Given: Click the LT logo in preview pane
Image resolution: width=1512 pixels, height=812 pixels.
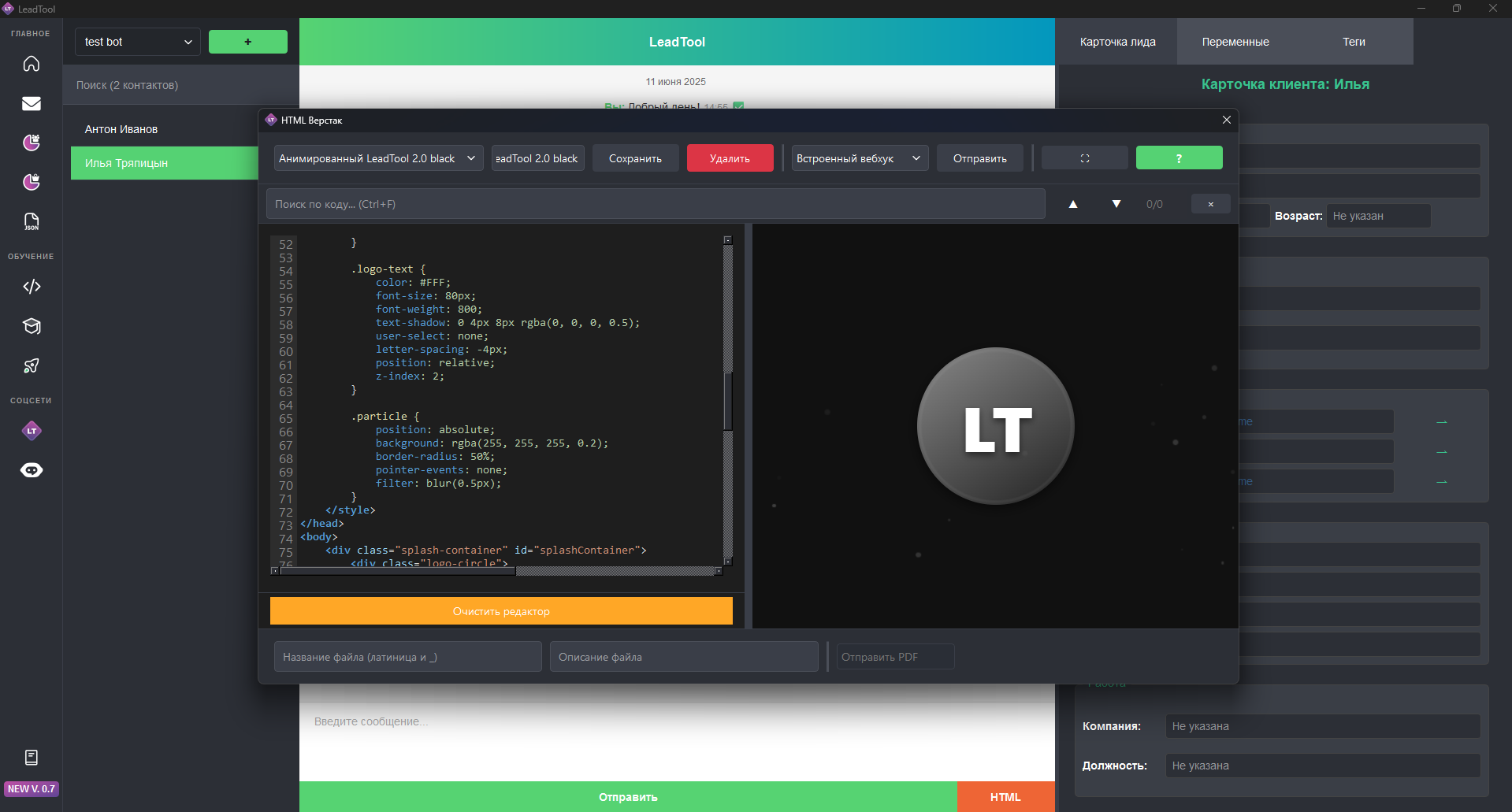Looking at the screenshot, I should pyautogui.click(x=996, y=426).
